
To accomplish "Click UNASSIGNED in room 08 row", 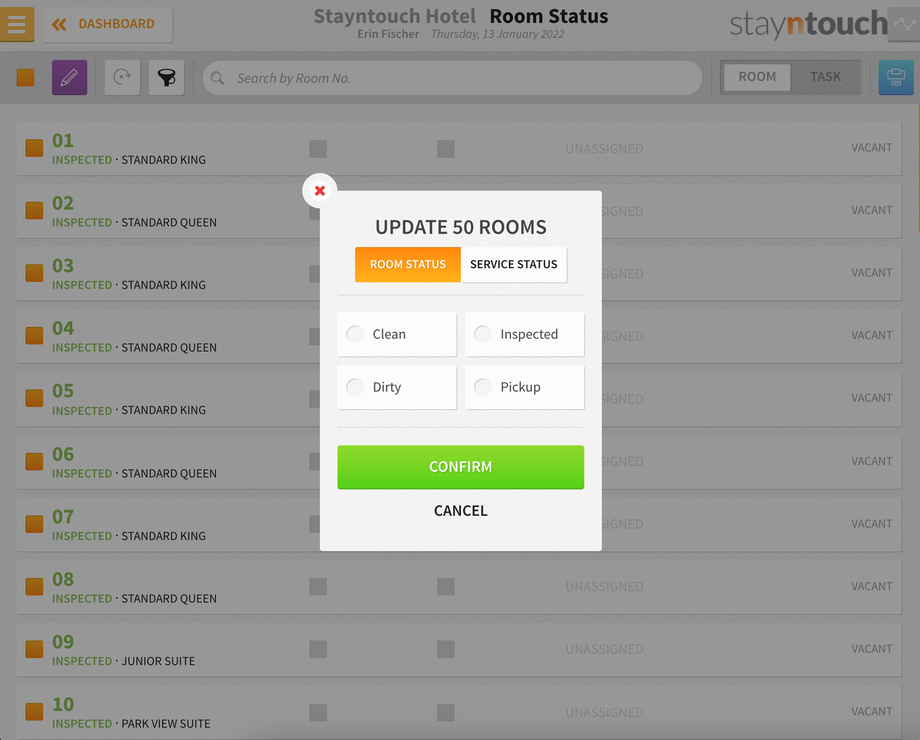I will tap(604, 587).
